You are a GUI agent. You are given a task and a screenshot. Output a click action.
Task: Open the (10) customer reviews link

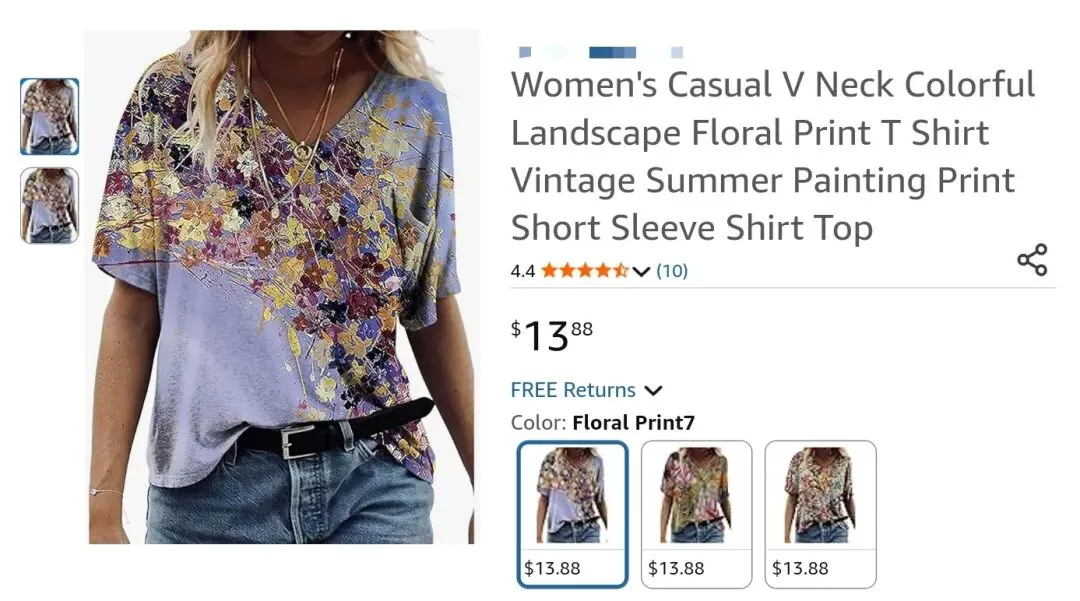click(672, 271)
